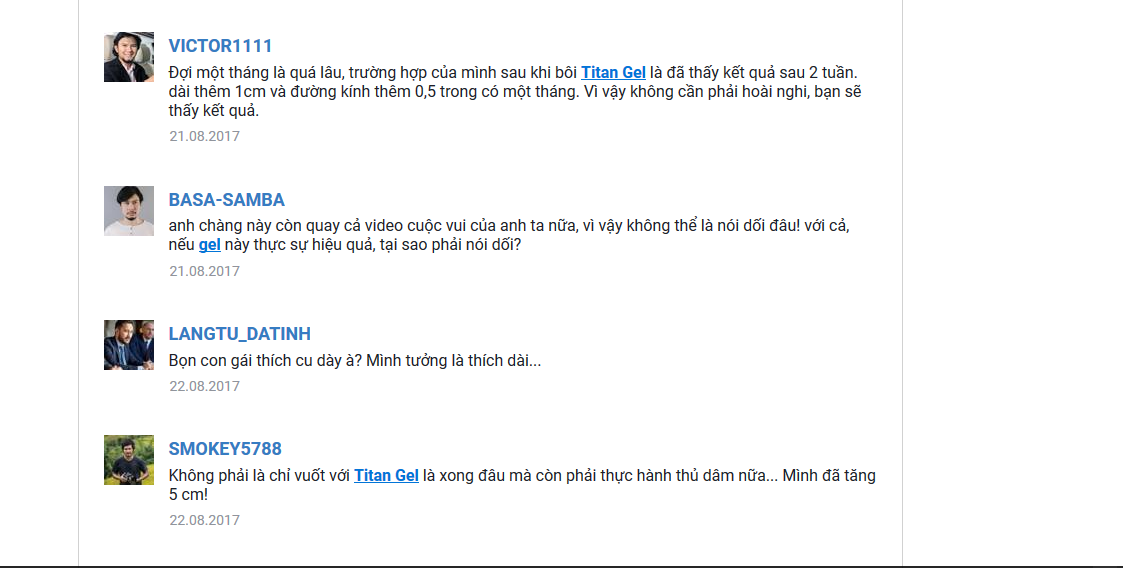Click LANGTU_DATINH's avatar image
1123x568 pixels.
(129, 345)
